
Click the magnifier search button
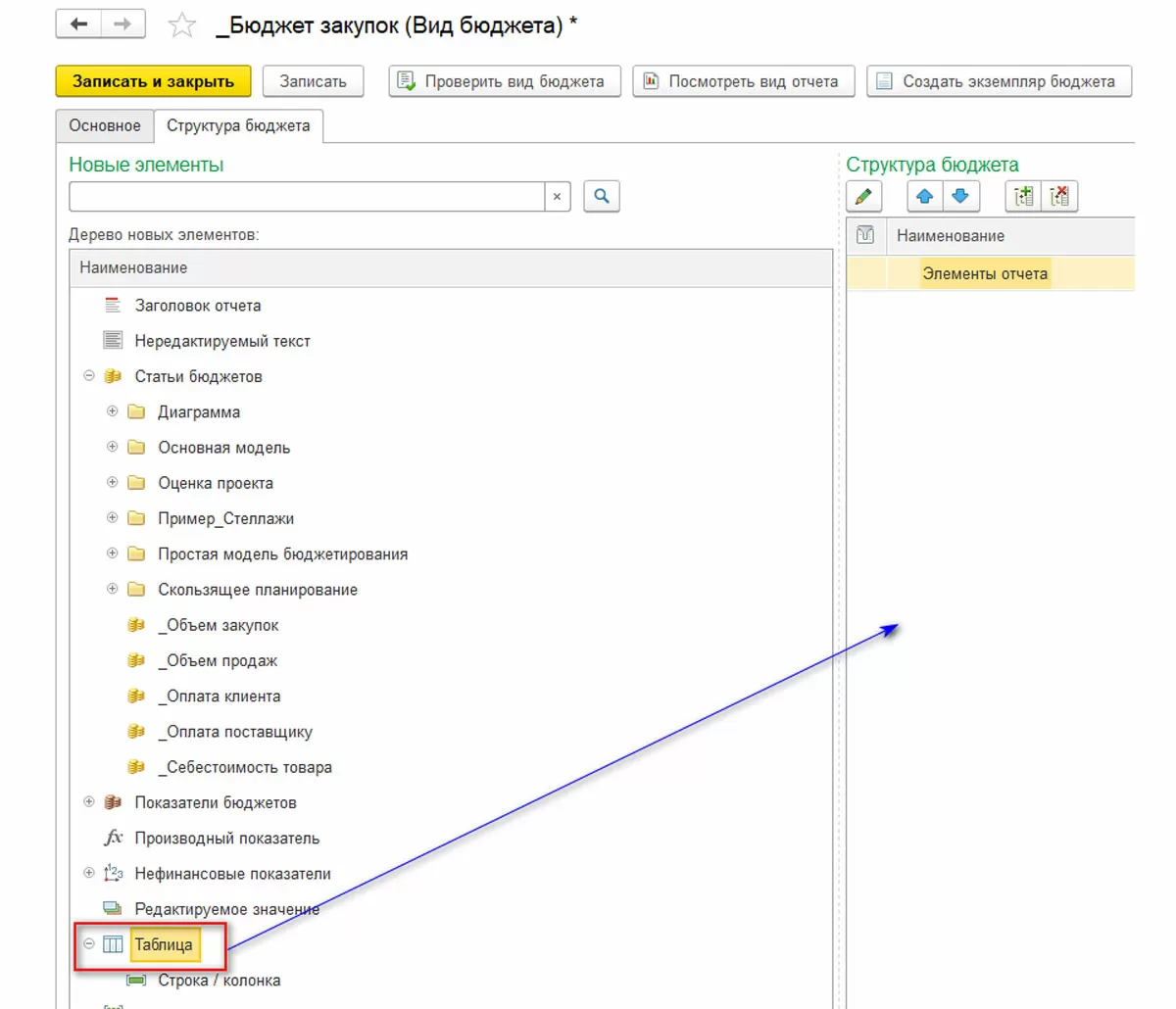click(602, 196)
